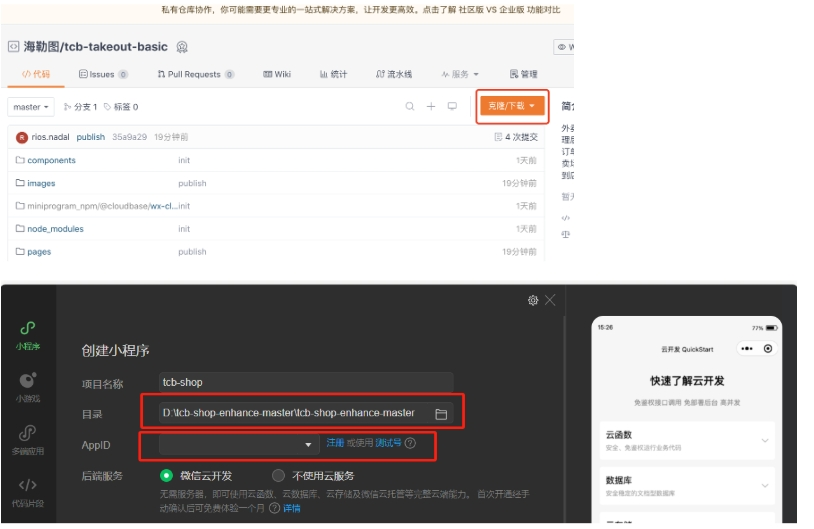Click the 详情 link

tap(292, 508)
